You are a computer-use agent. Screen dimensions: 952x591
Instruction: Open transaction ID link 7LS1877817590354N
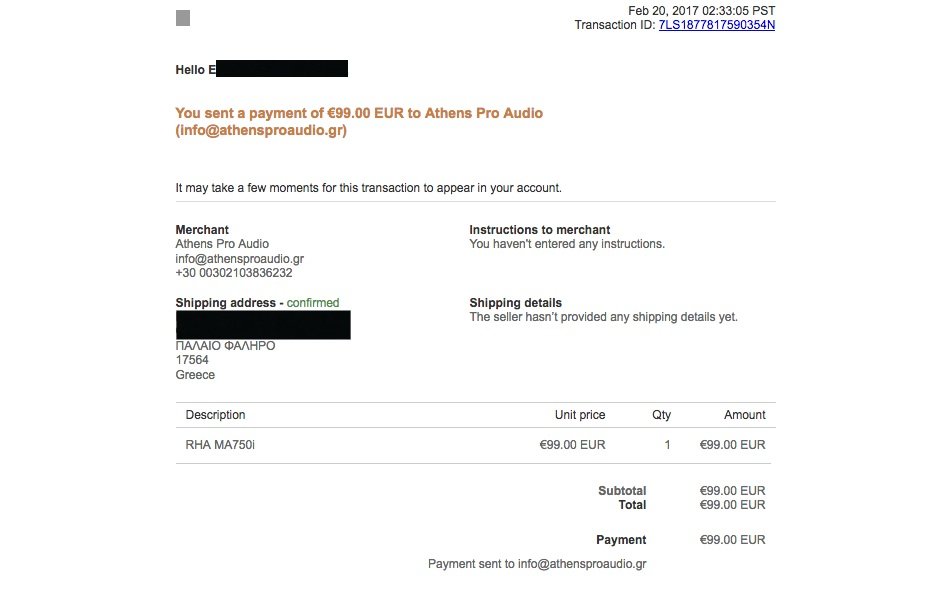click(x=716, y=25)
